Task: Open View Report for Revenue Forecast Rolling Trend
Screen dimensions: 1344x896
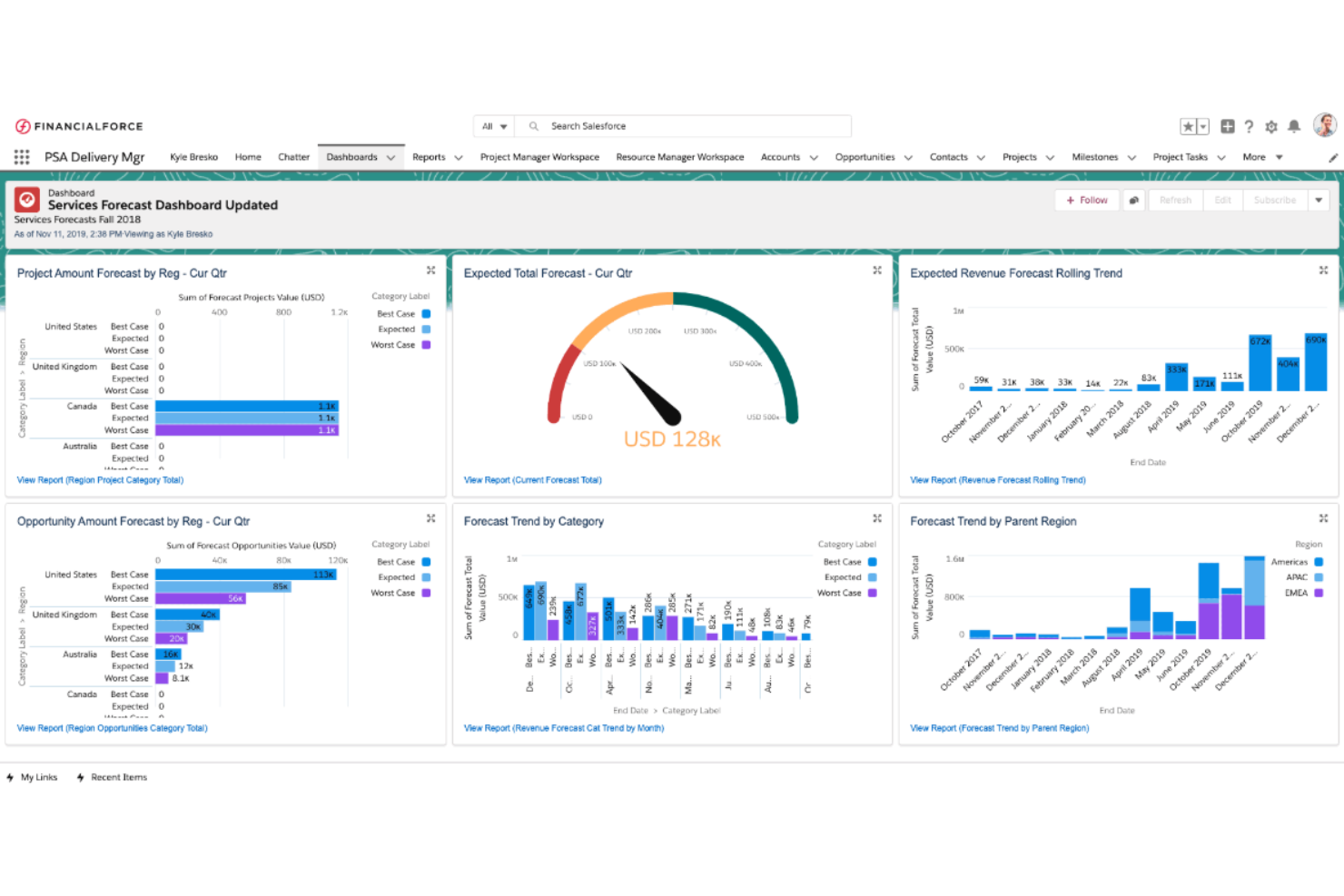Action: 997,479
